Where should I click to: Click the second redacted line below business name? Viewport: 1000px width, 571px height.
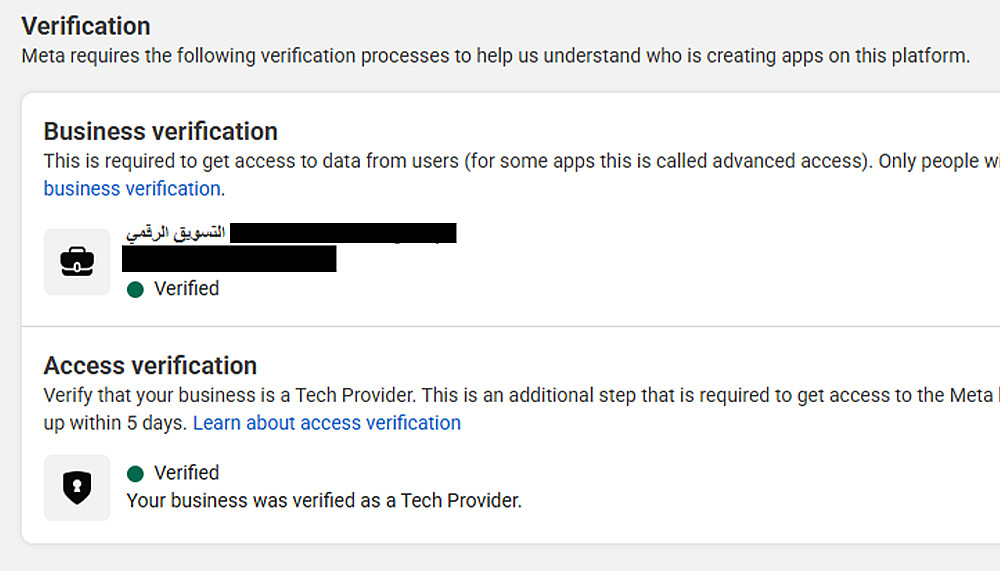[229, 259]
